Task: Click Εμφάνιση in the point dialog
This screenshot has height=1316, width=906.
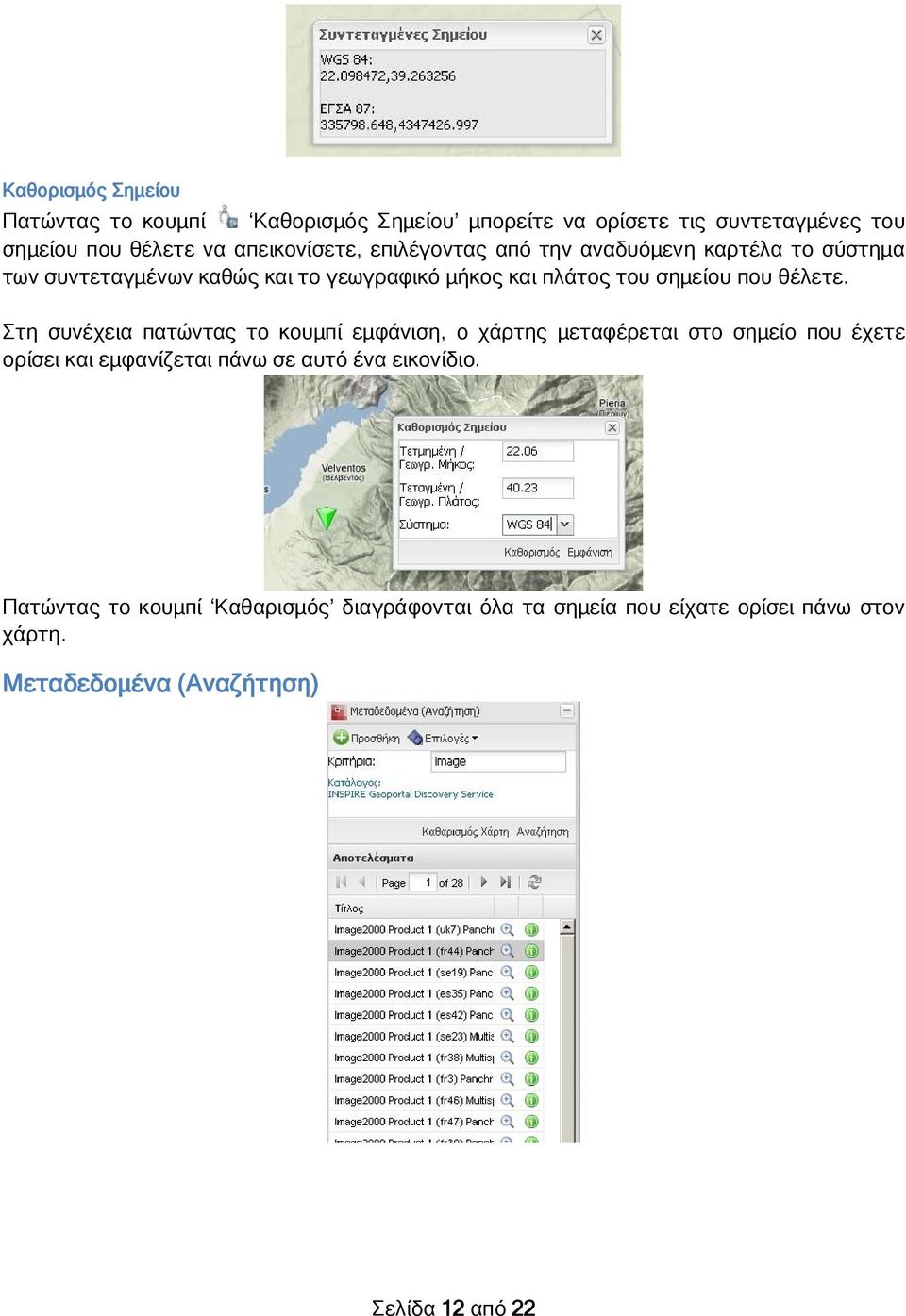Action: click(x=590, y=552)
